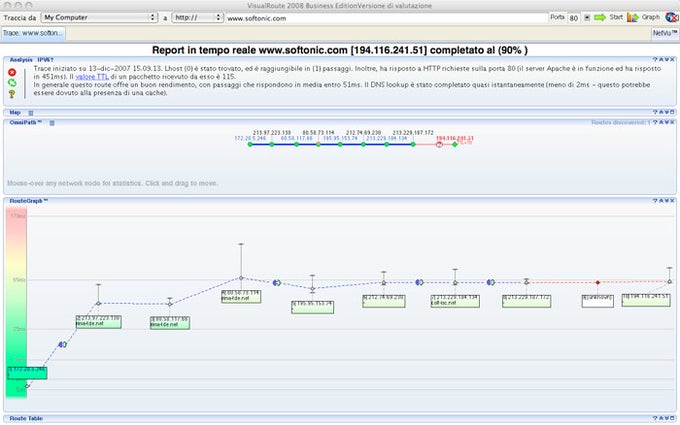Image resolution: width=680 pixels, height=425 pixels.
Task: Click the 194.116.241.51 hop box in RouteGraph
Action: (646, 300)
